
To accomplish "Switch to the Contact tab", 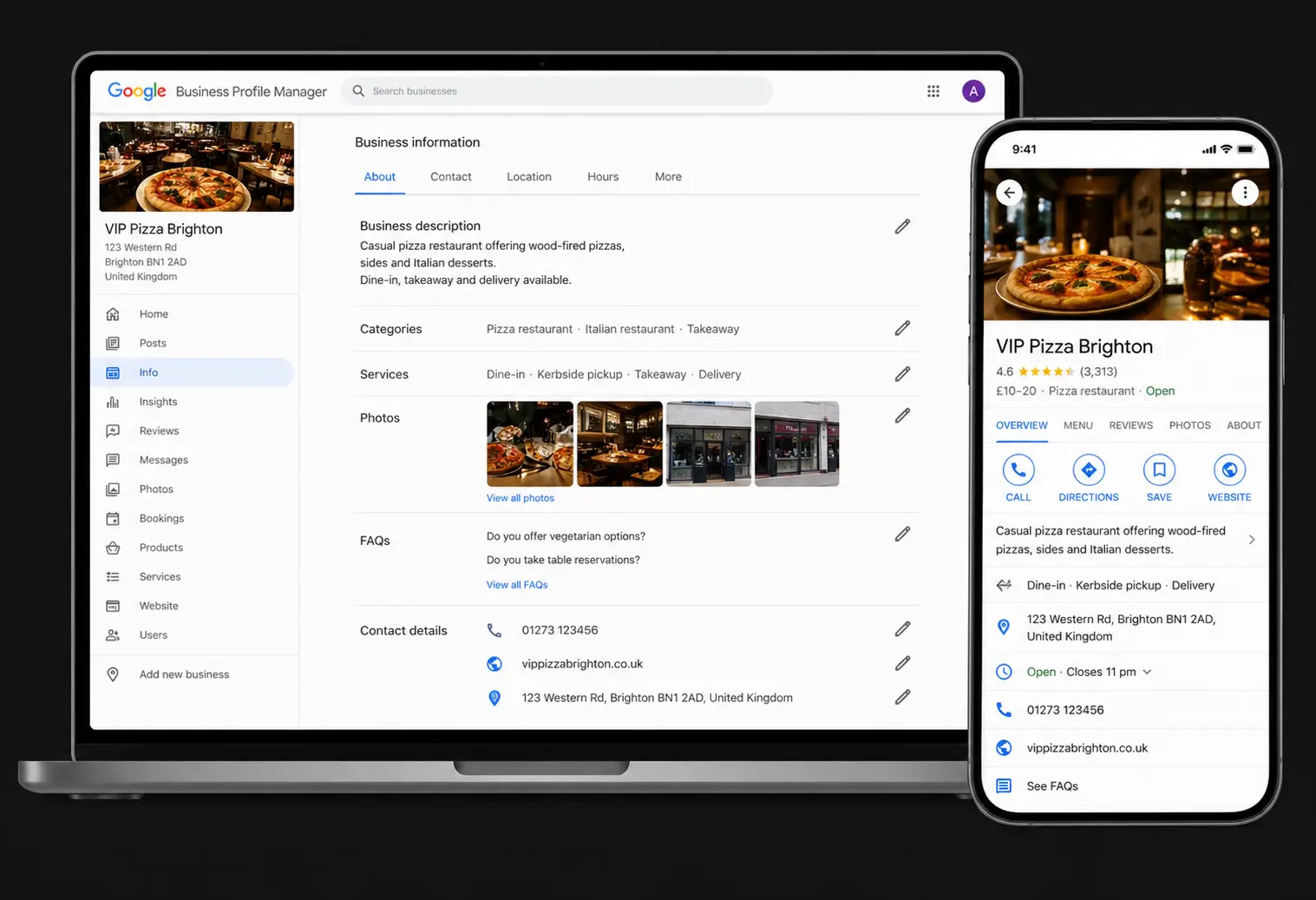I will click(451, 177).
